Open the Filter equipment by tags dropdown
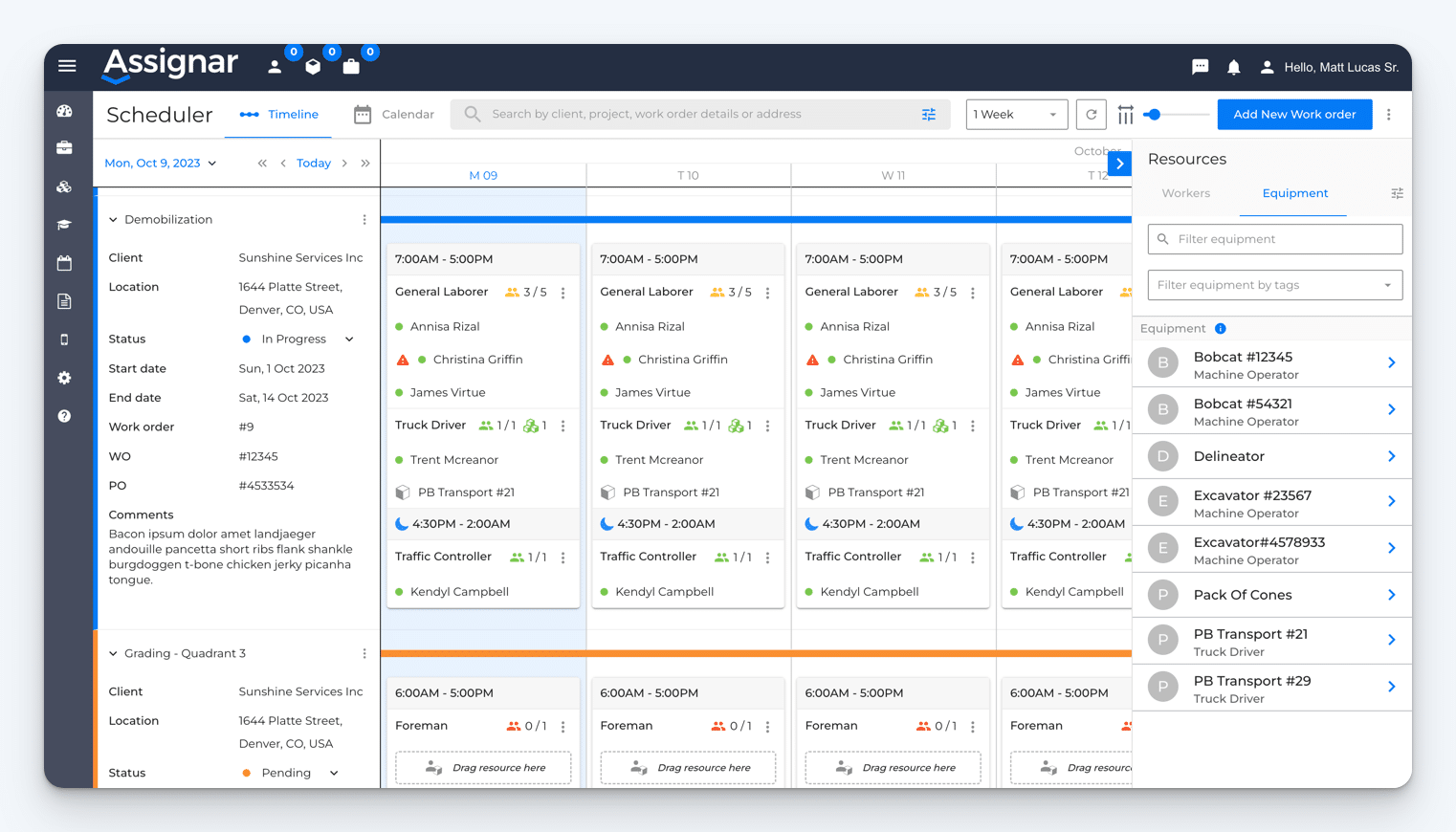The width and height of the screenshot is (1456, 832). click(x=1274, y=284)
